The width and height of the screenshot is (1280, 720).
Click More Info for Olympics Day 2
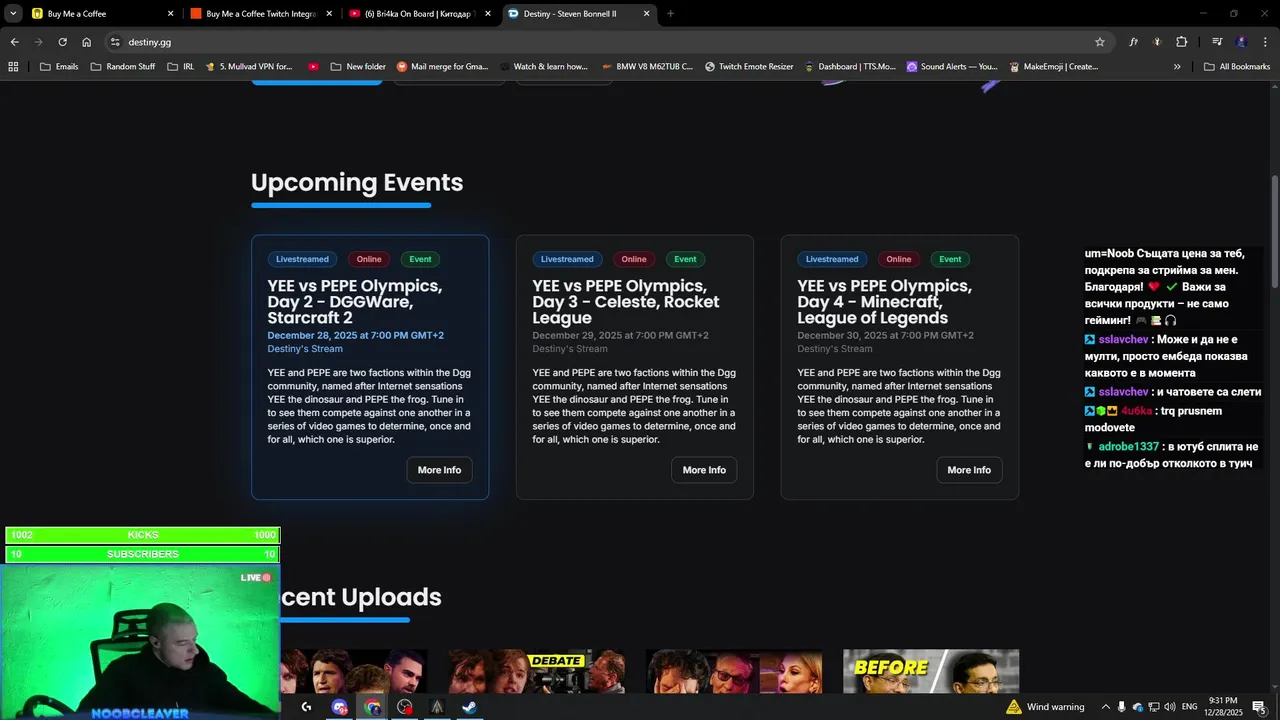point(439,470)
